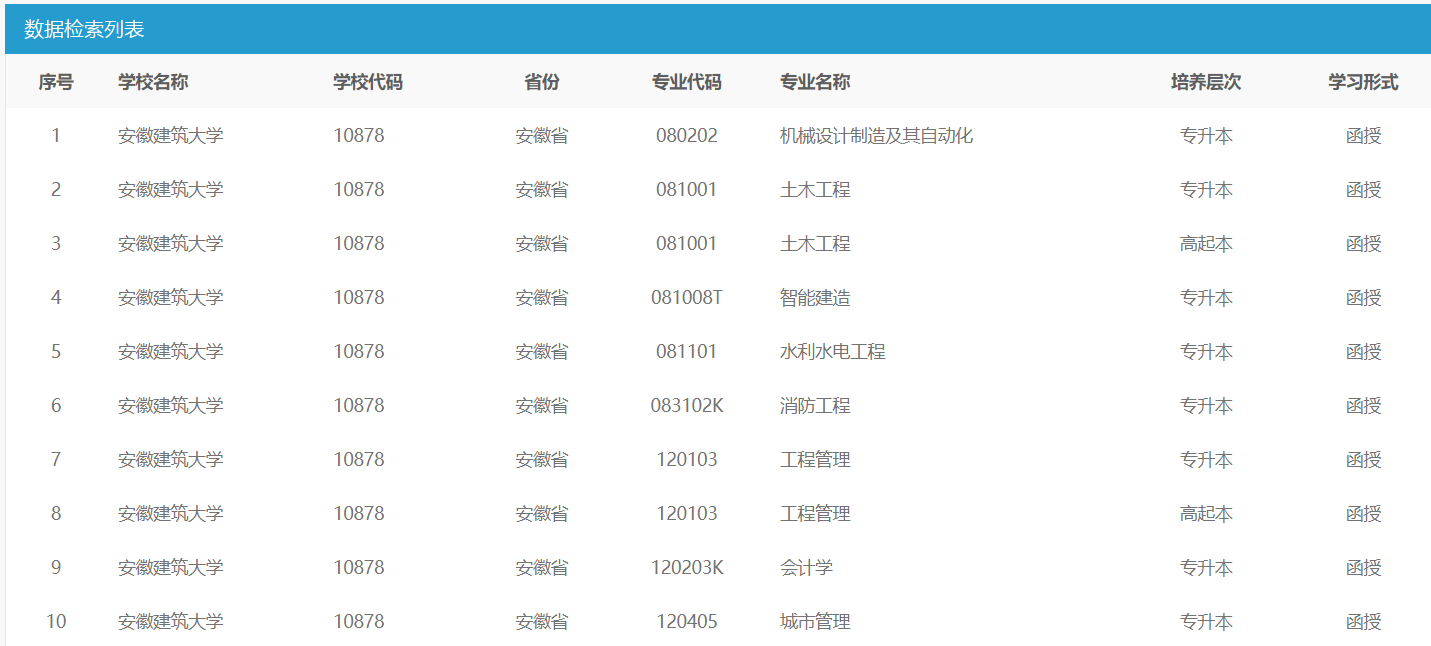This screenshot has height=646, width=1431.
Task: Select major code 081008T
Action: [687, 297]
